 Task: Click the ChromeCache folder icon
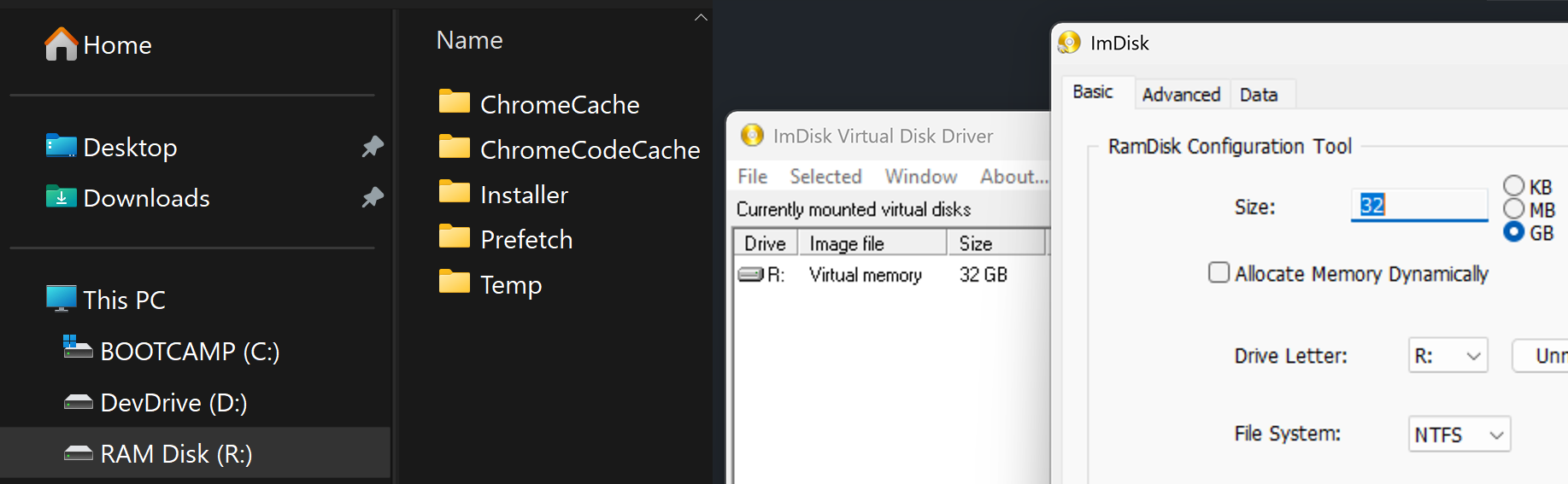(455, 102)
